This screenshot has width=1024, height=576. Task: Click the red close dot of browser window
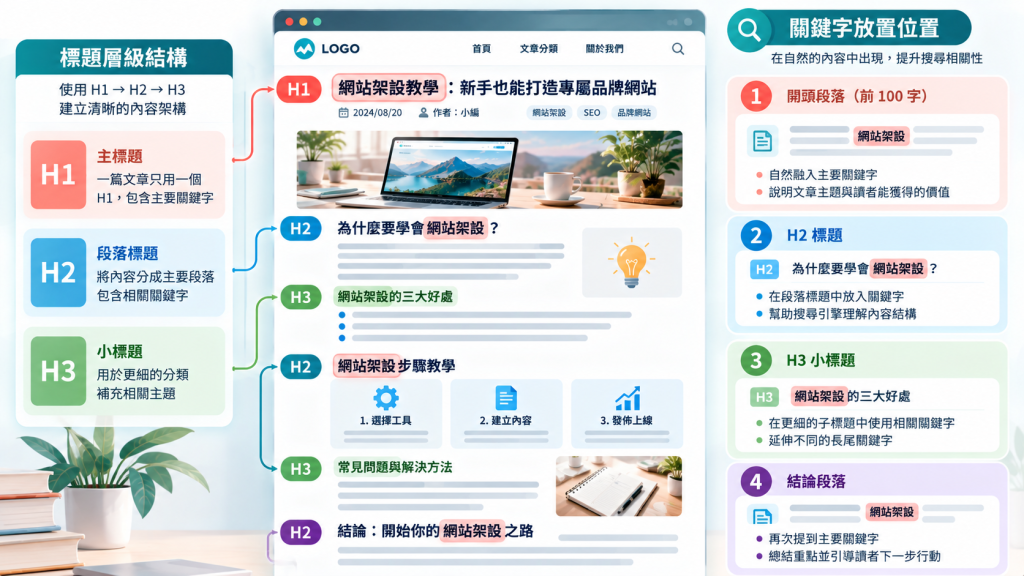click(289, 22)
